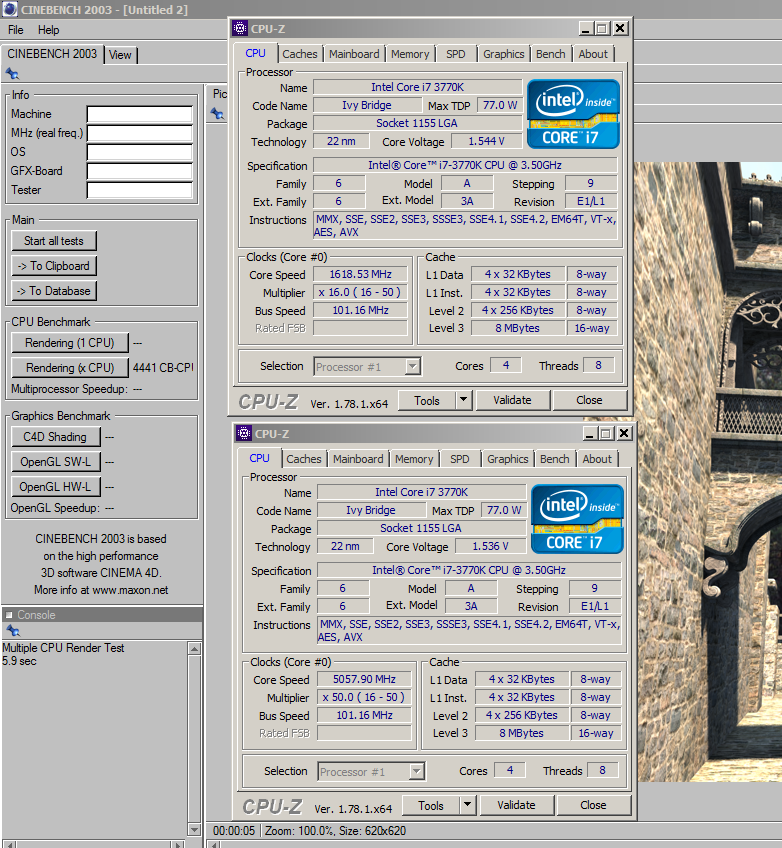Click Core Voltage 1.544 V value
The height and width of the screenshot is (848, 782).
(487, 141)
